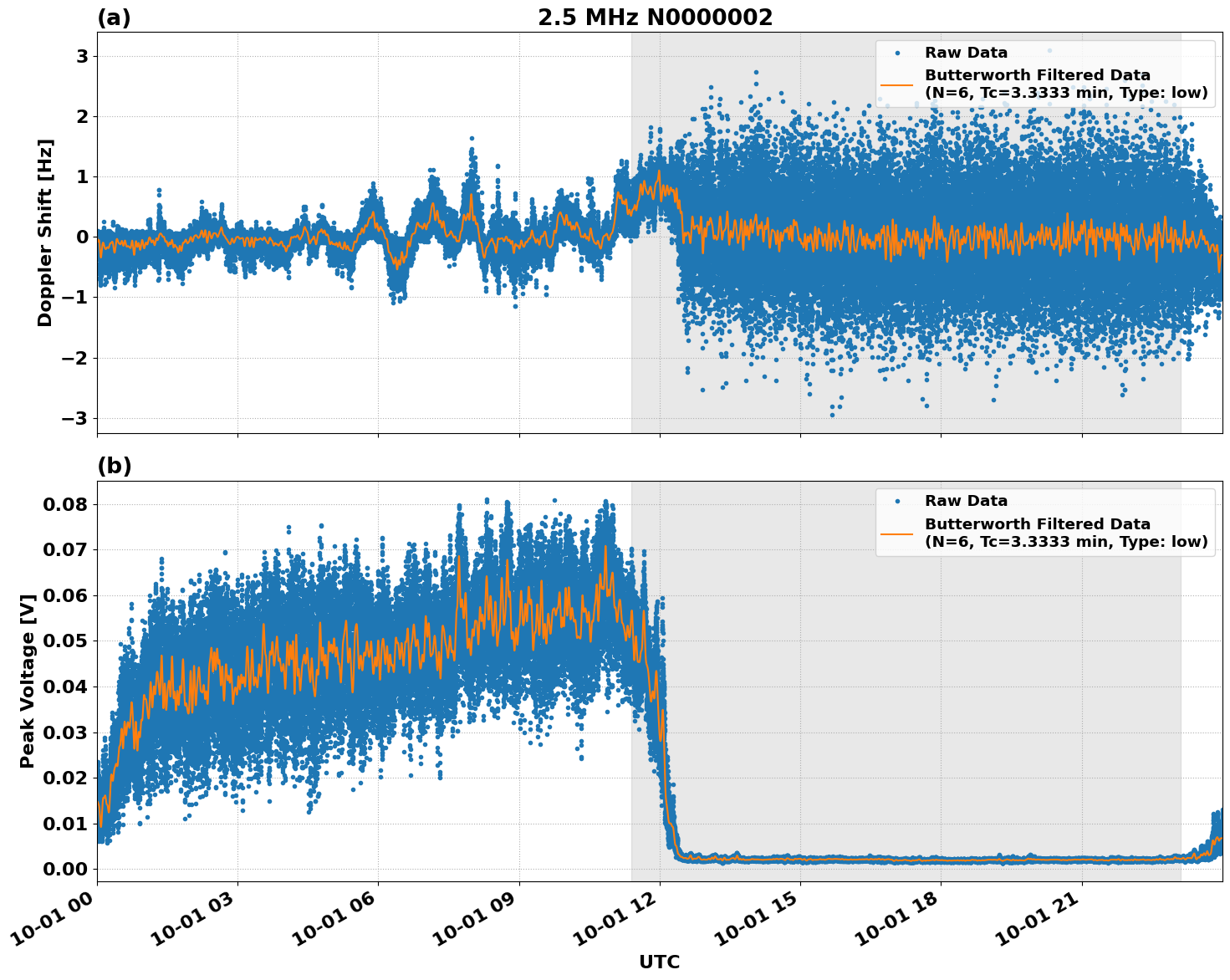Click the flat low-voltage data segment after 10-01 12
The height and width of the screenshot is (980, 1230).
click(920, 861)
